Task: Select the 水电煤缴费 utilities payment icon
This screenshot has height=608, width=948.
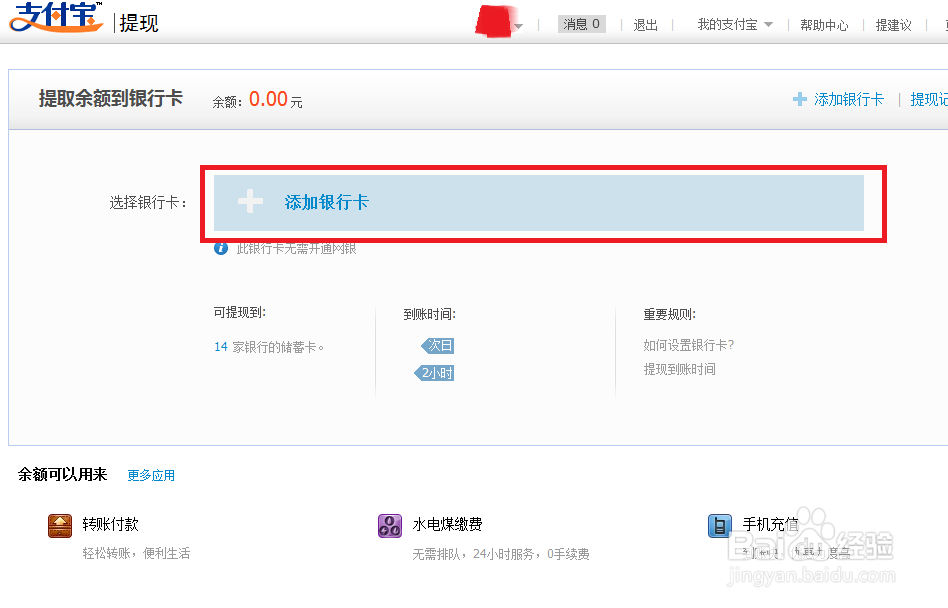Action: pos(389,524)
